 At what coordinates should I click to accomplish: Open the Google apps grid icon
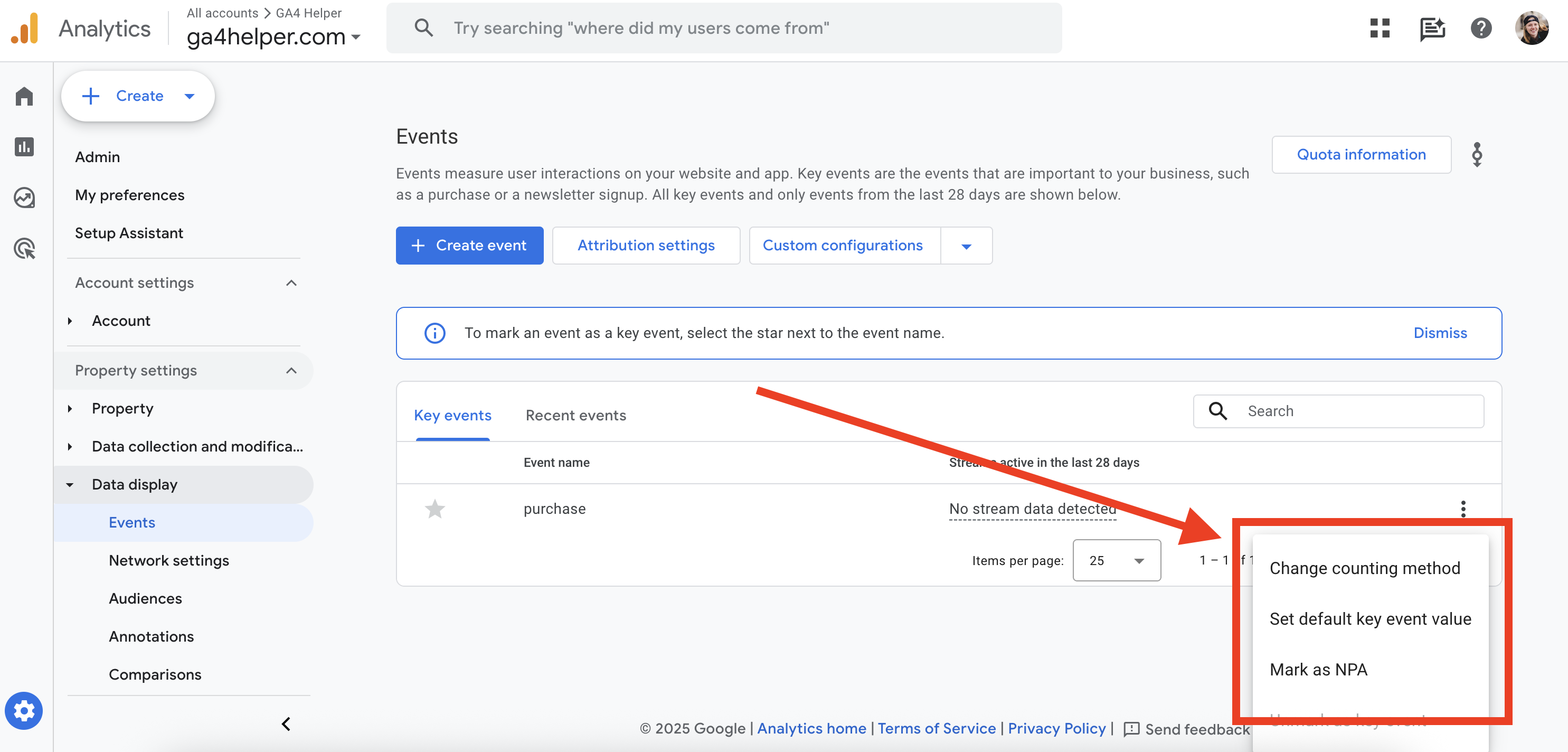click(x=1380, y=28)
